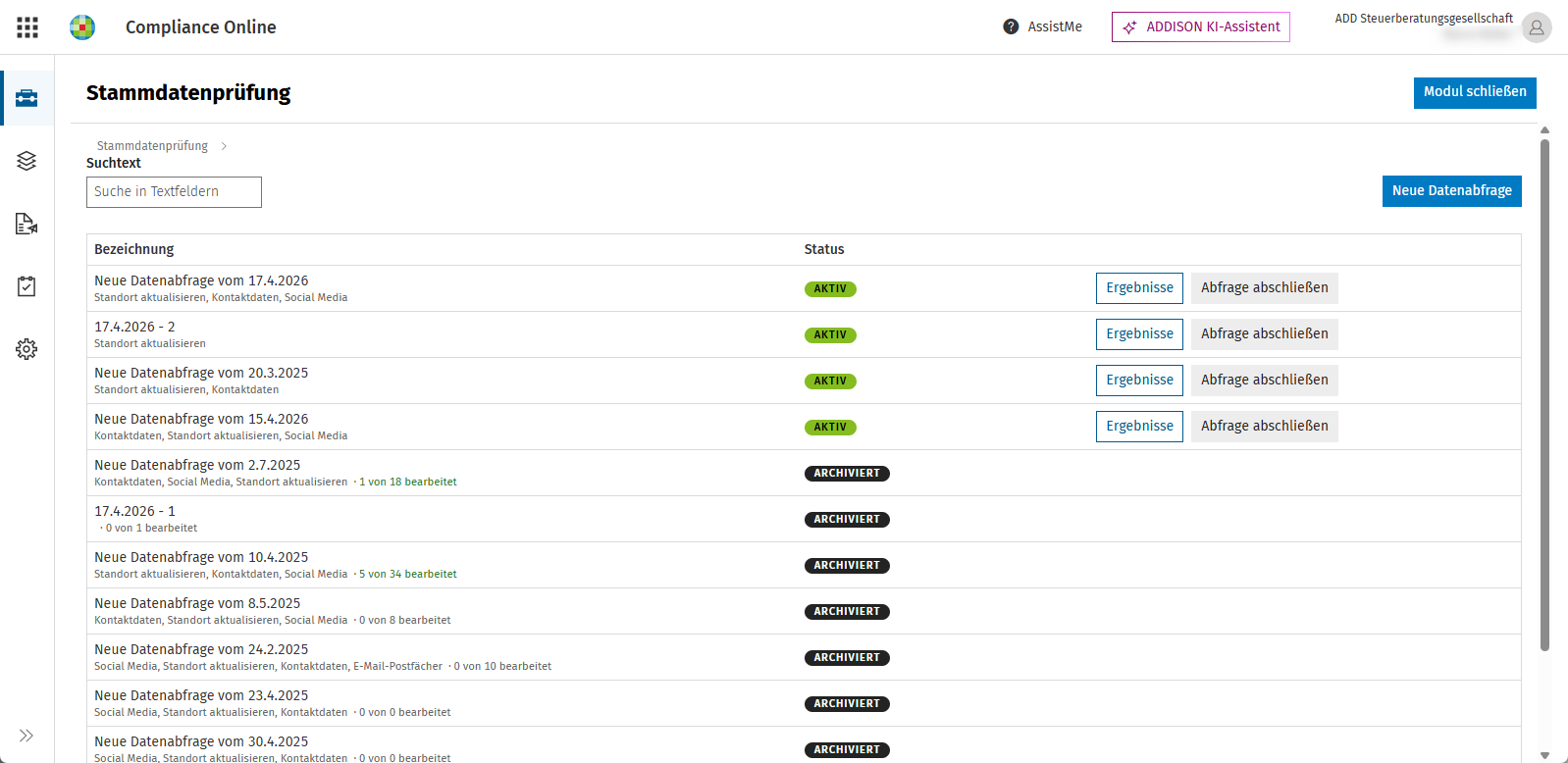This screenshot has height=763, width=1568.
Task: Click Abfrage abschließen for 17.4.2026 - 2
Action: 1265,334
